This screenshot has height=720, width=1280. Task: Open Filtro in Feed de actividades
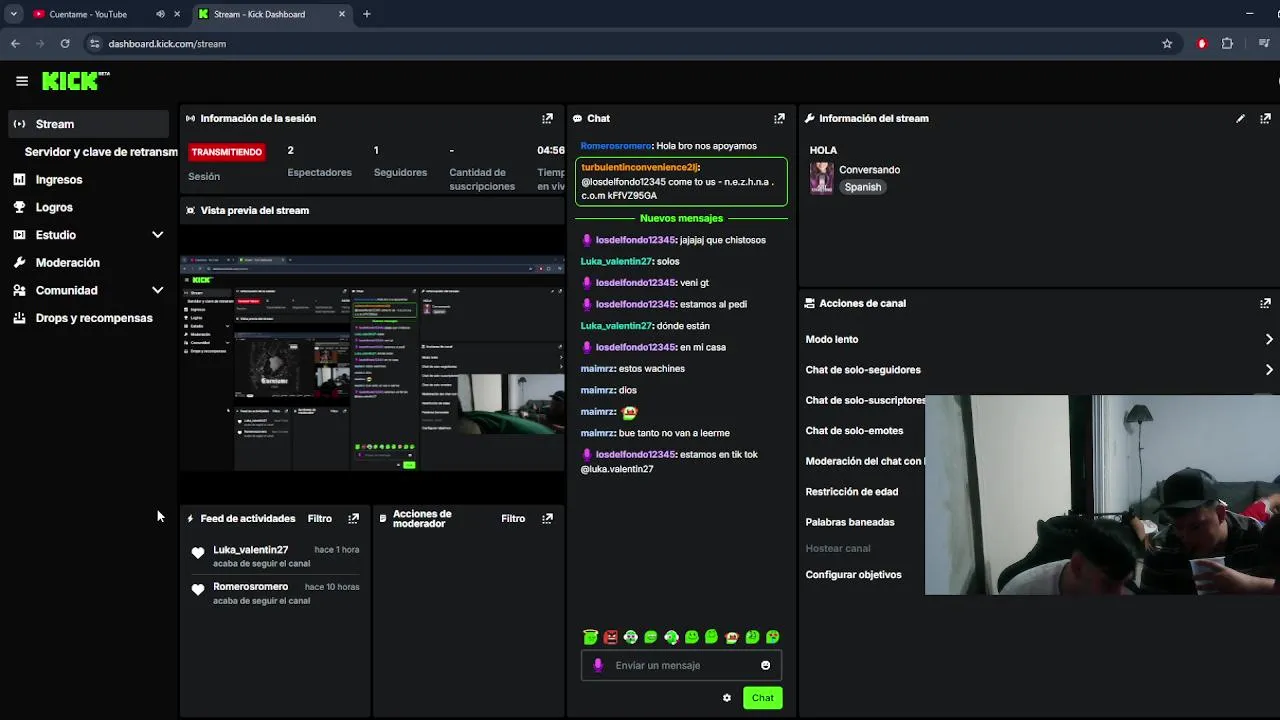point(320,518)
